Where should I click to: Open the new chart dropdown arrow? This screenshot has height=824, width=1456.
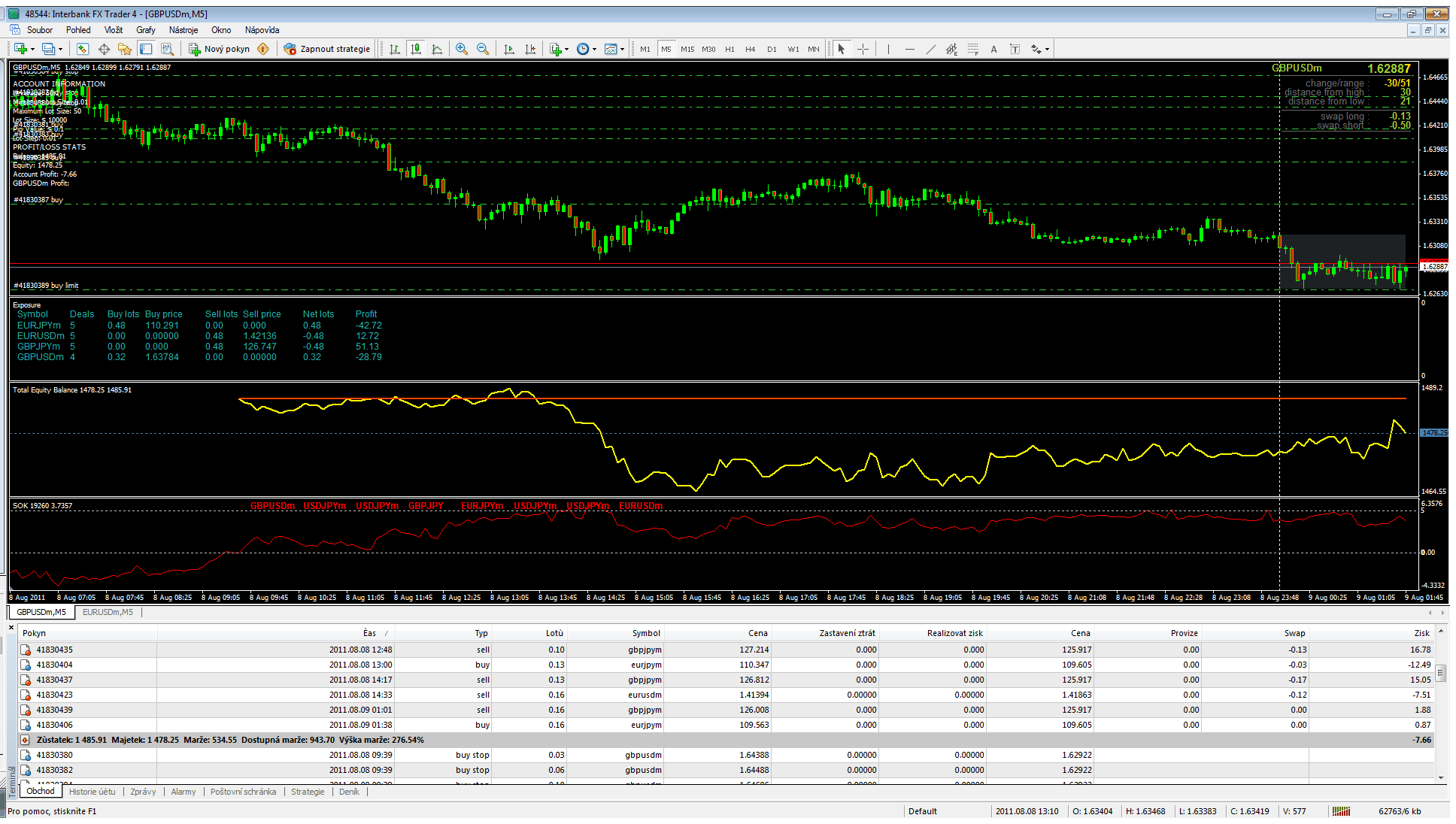click(x=31, y=49)
